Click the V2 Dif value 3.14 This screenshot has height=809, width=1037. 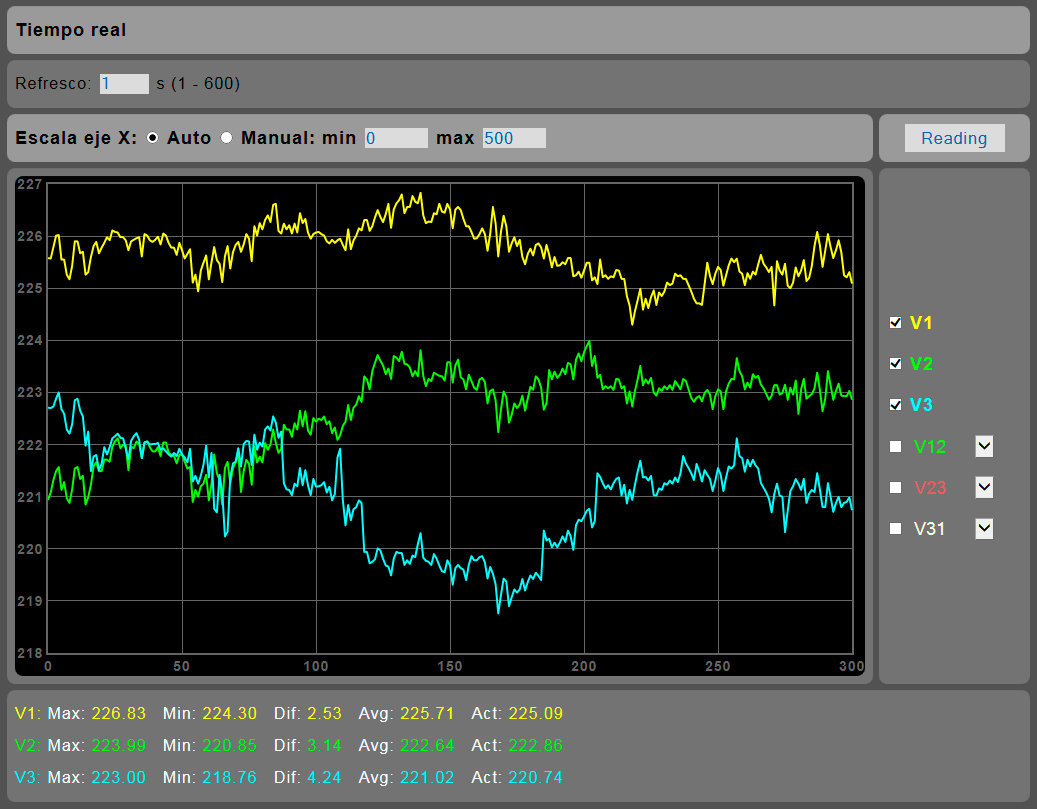click(x=324, y=745)
